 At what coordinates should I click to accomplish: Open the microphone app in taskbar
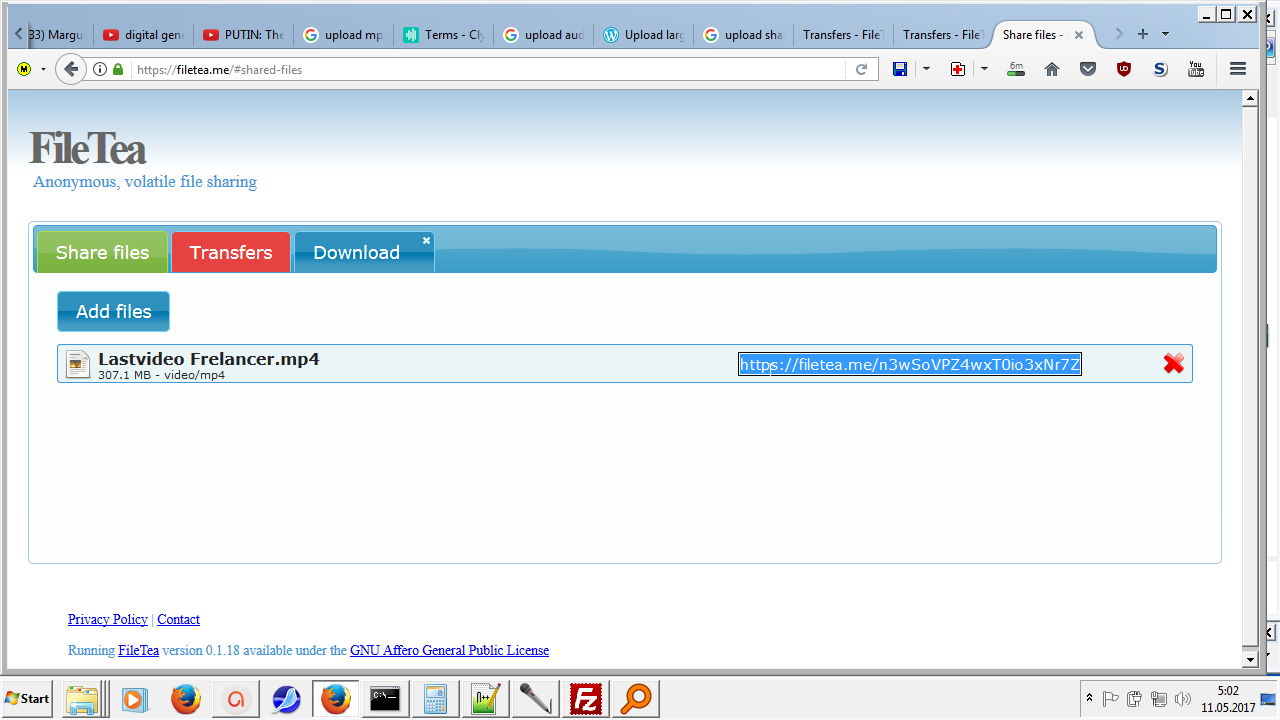click(x=535, y=699)
